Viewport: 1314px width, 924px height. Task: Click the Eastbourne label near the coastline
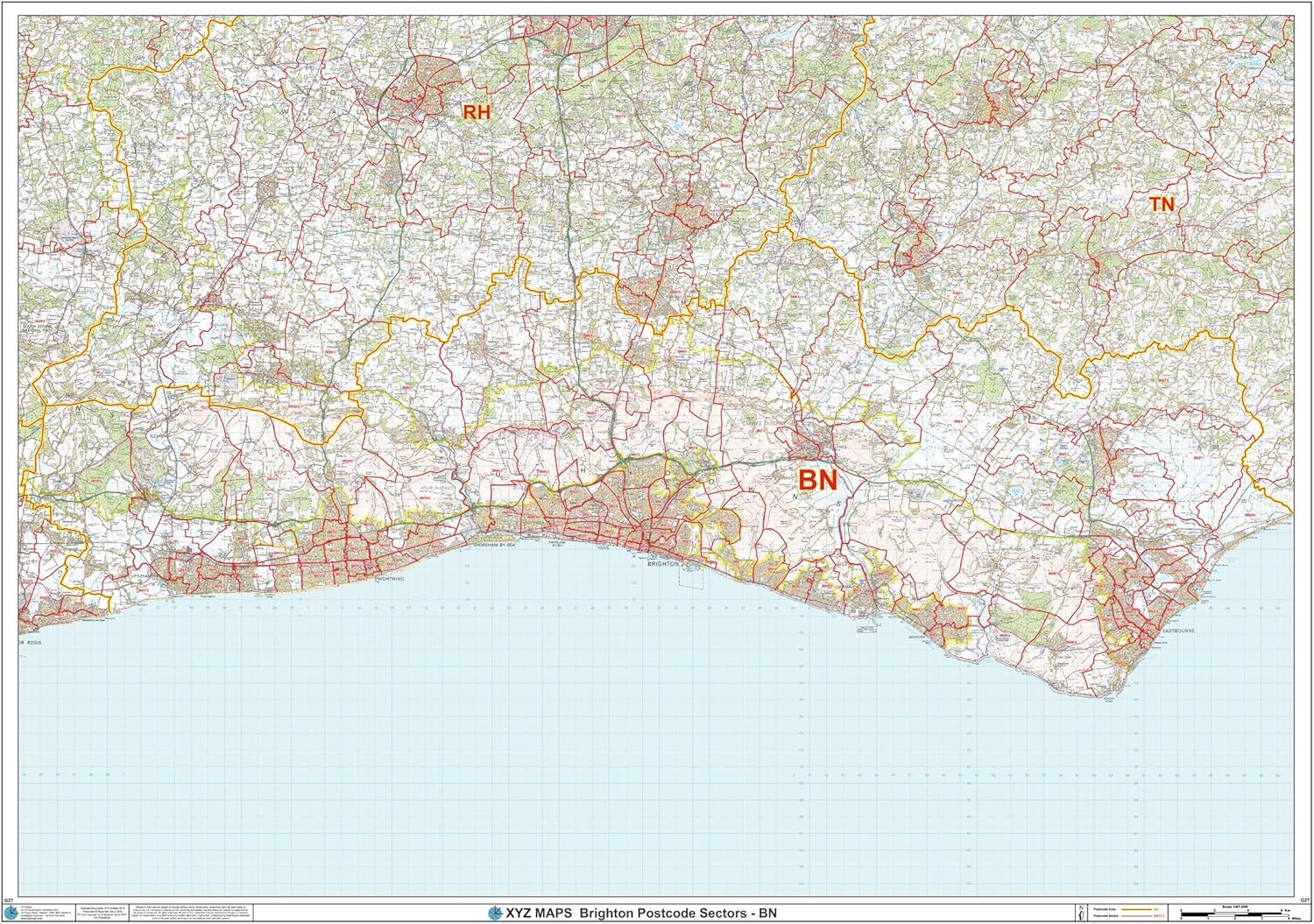point(1179,631)
